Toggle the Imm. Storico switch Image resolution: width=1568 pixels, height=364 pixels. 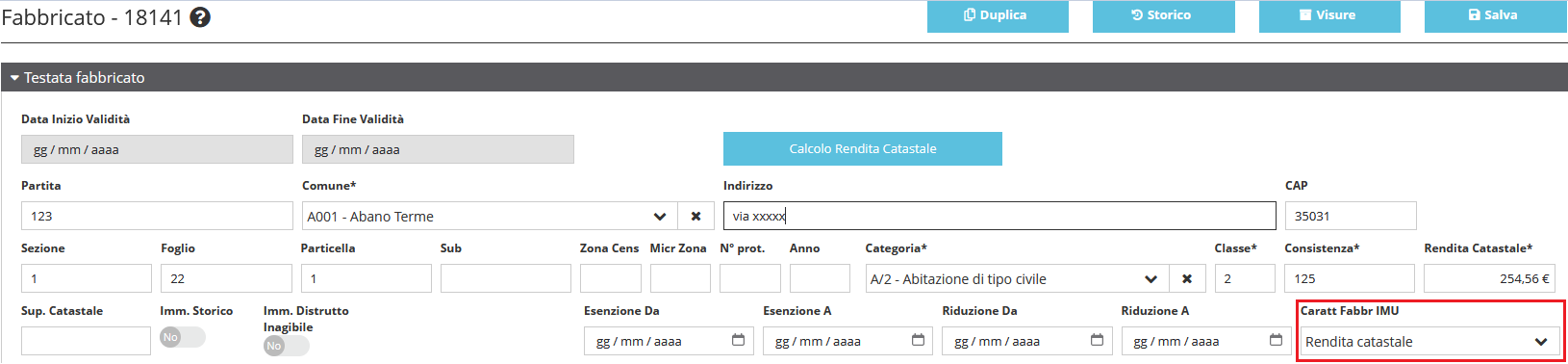coord(183,337)
